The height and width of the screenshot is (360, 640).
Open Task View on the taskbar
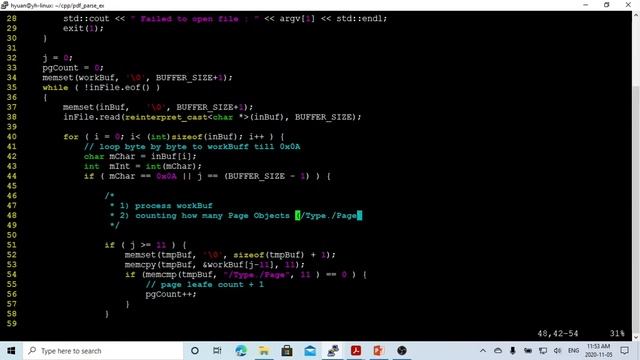pos(217,351)
